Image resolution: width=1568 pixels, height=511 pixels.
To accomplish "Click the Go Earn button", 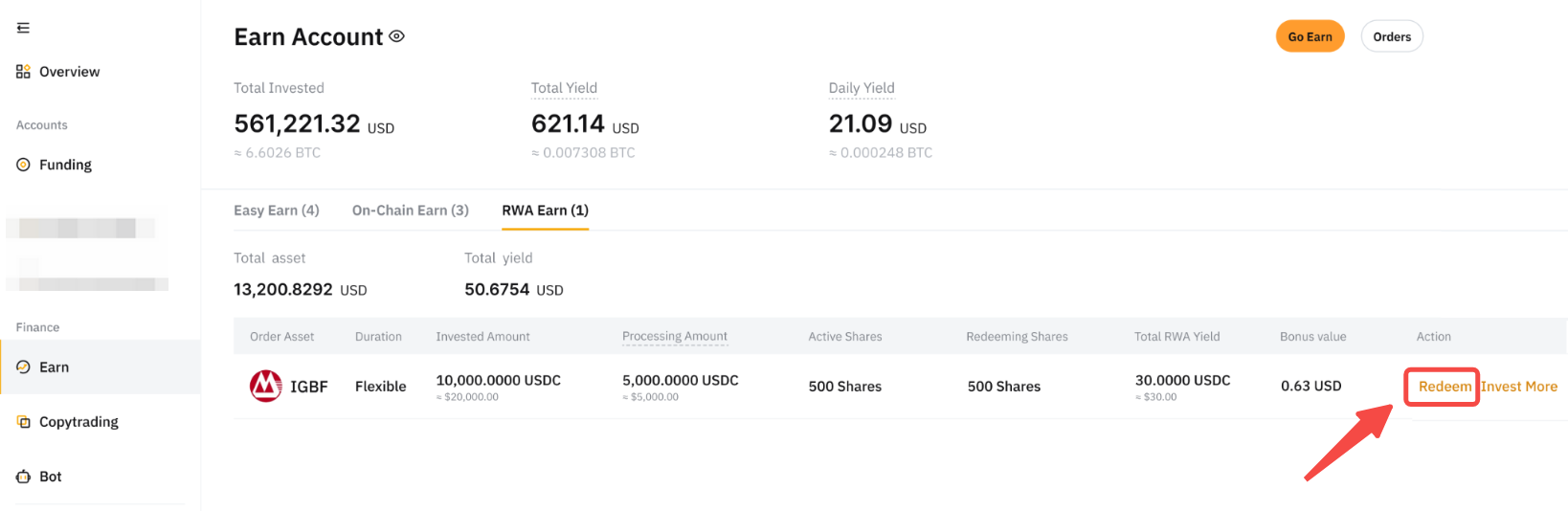I will point(1310,36).
